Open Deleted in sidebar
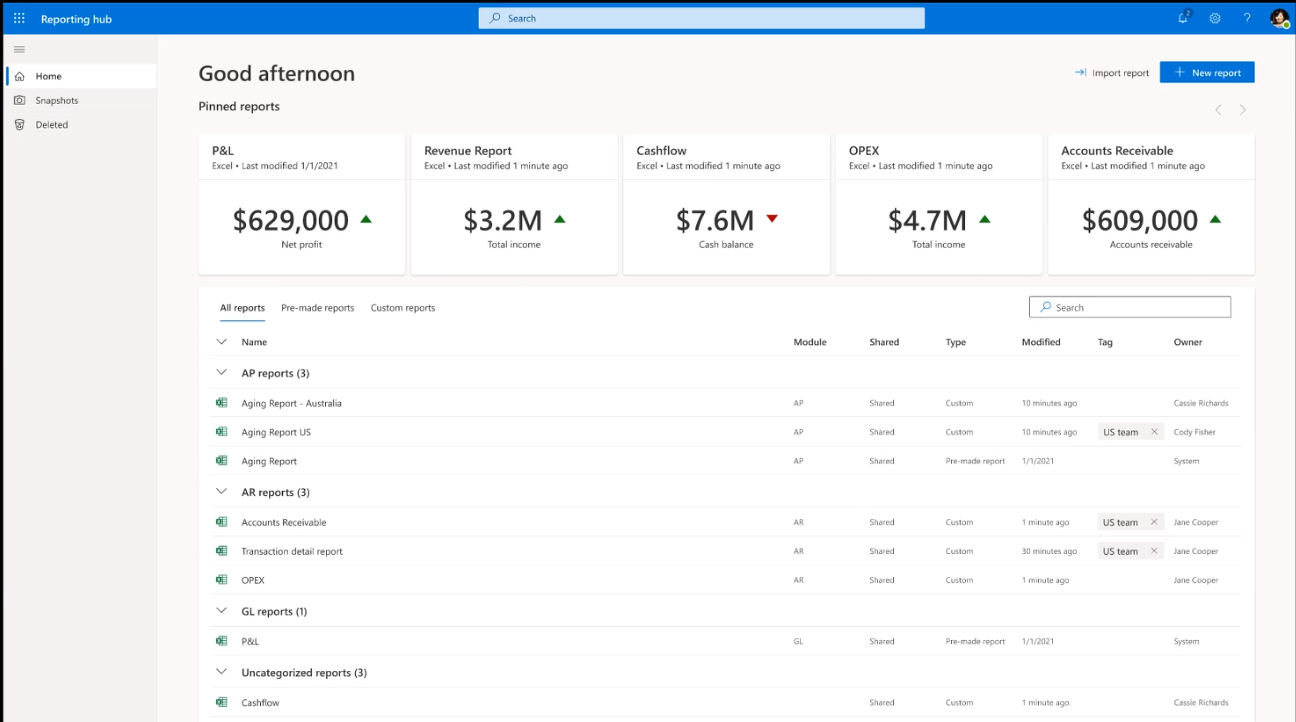This screenshot has width=1296, height=722. 81,125
